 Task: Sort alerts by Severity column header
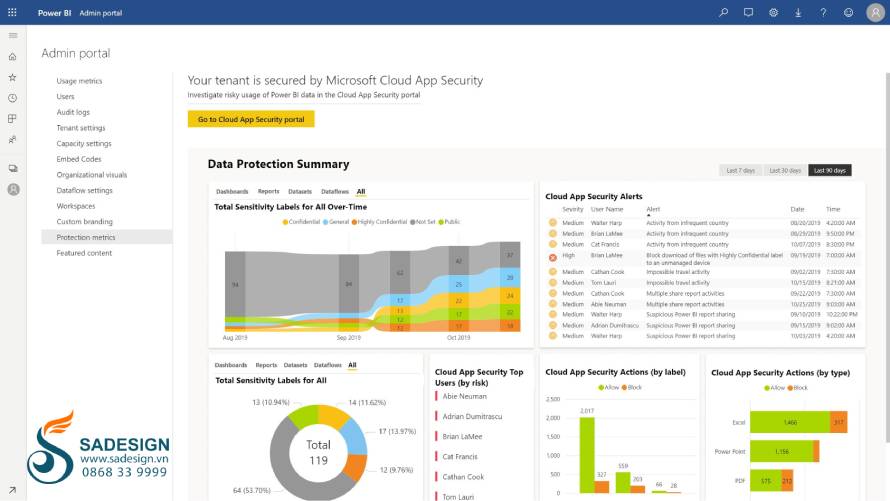(573, 209)
